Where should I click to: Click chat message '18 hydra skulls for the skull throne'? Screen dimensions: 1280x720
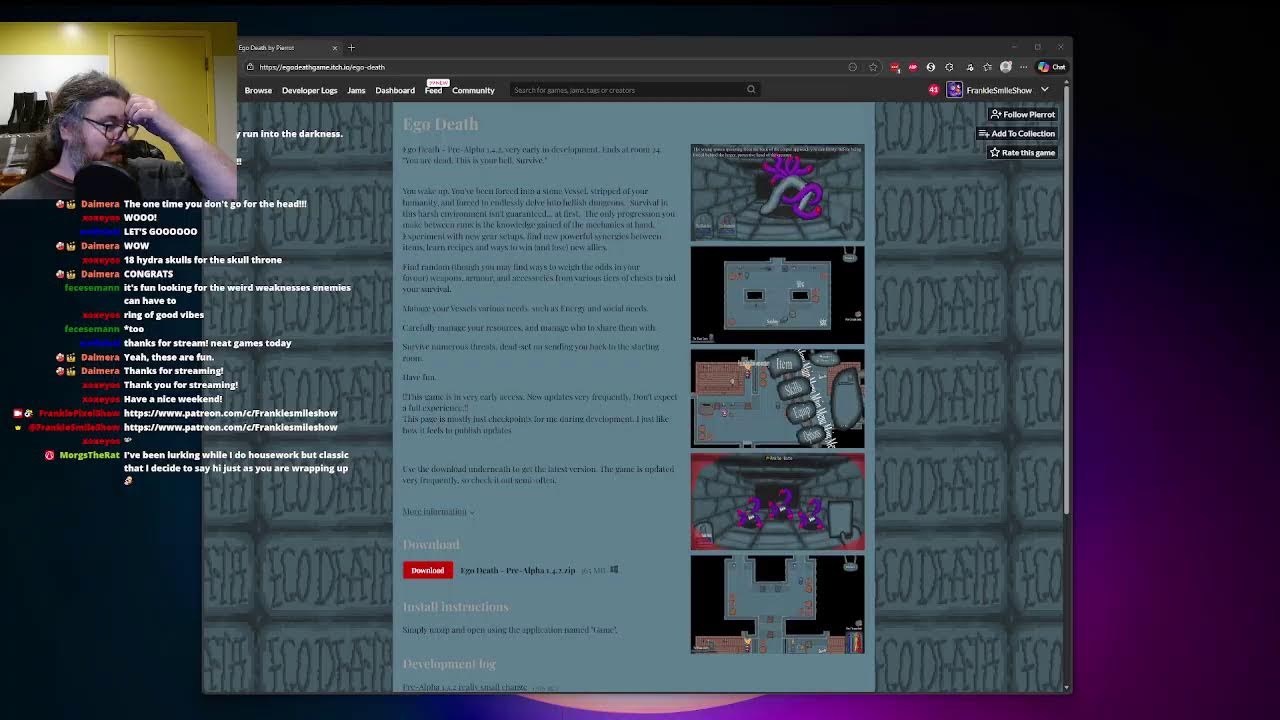(x=202, y=260)
